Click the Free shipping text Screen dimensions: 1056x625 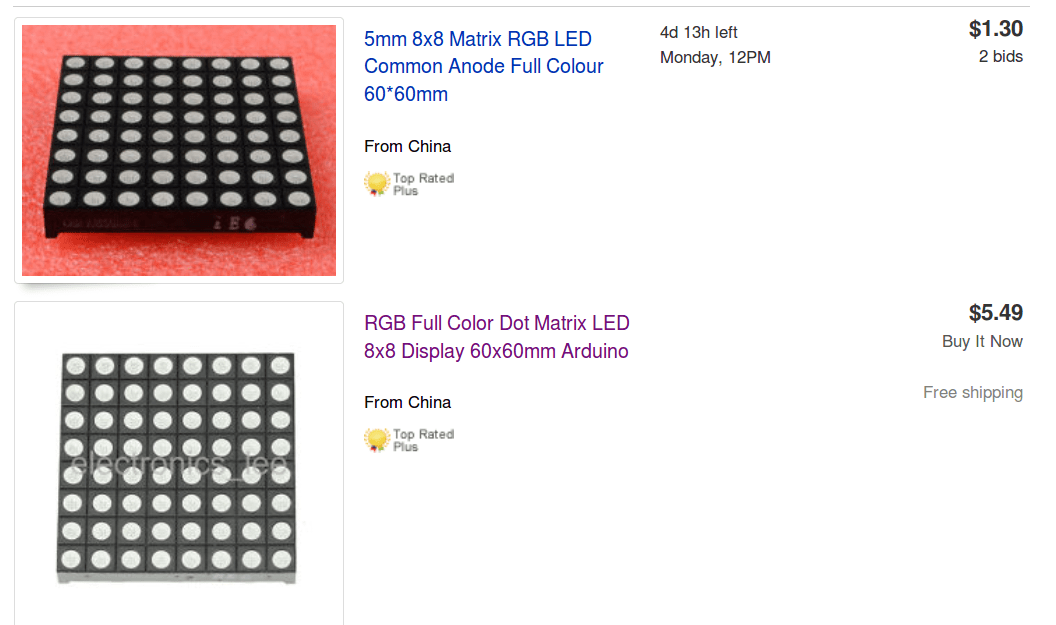point(972,393)
